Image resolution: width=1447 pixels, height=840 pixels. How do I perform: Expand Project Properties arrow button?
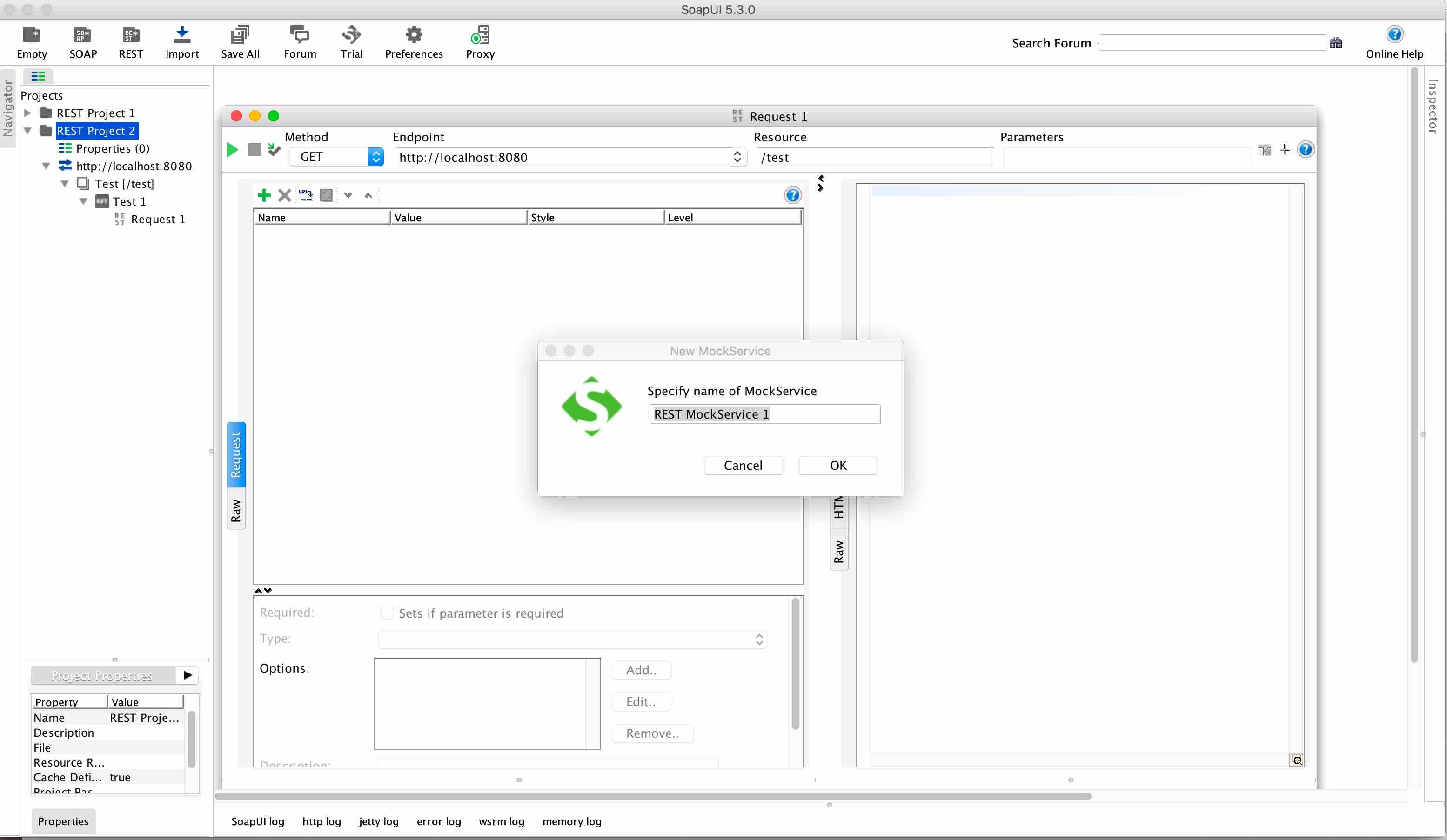click(187, 675)
